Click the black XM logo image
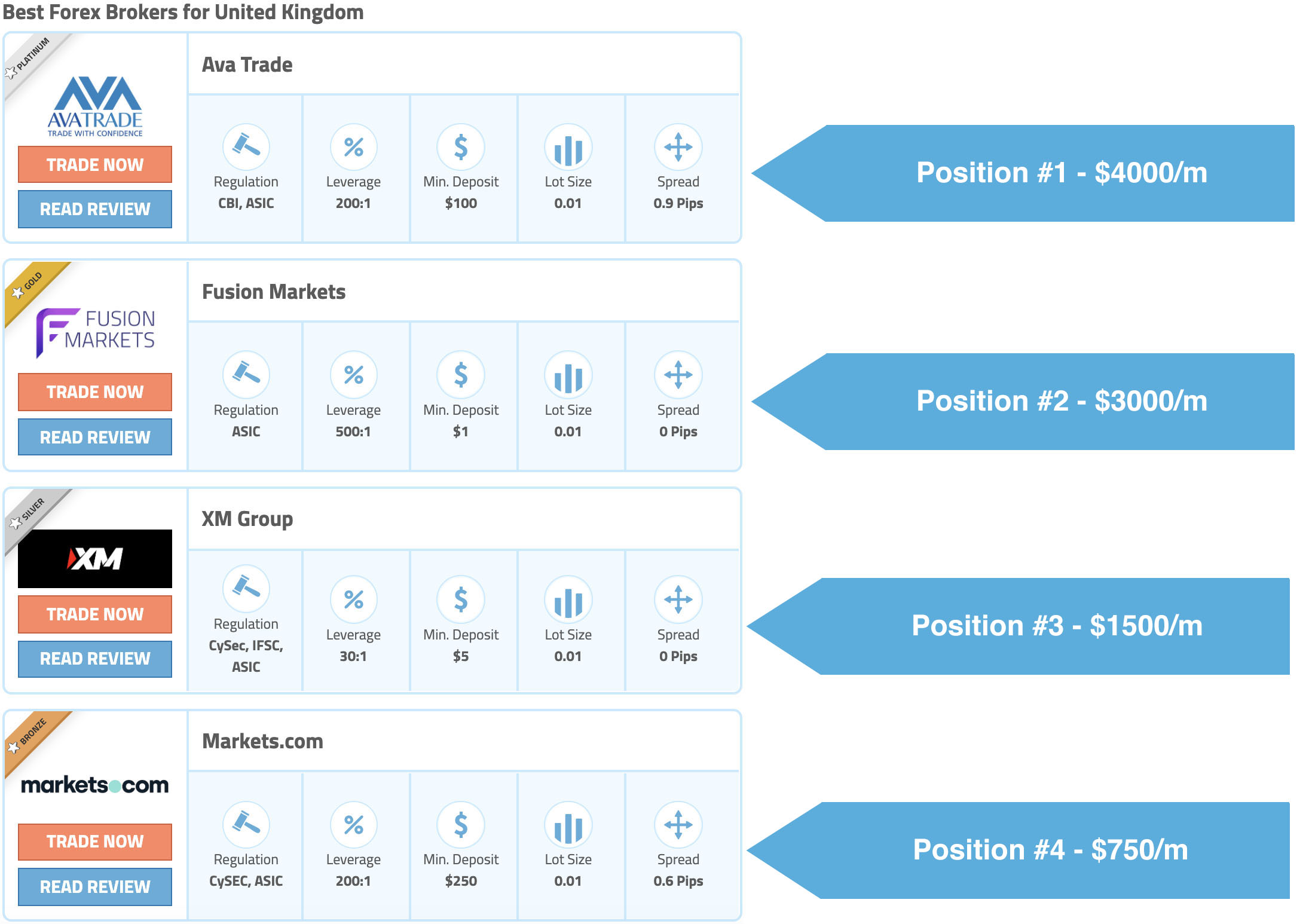This screenshot has height=924, width=1309. pyautogui.click(x=95, y=559)
